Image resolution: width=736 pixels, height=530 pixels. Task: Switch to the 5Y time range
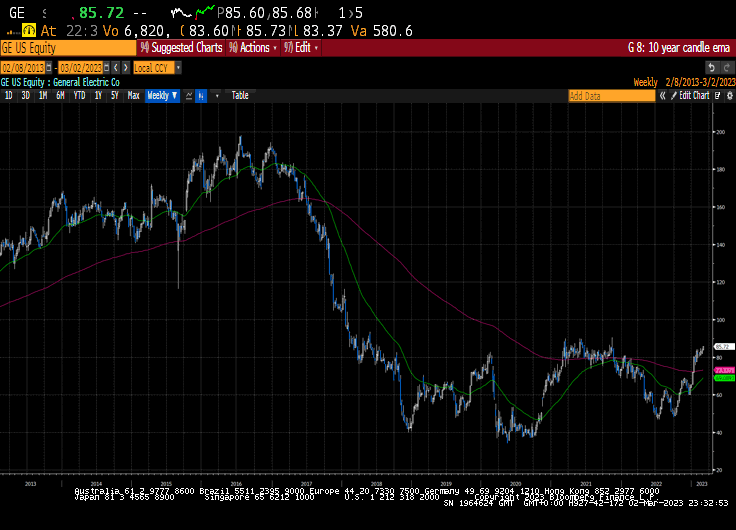click(115, 96)
